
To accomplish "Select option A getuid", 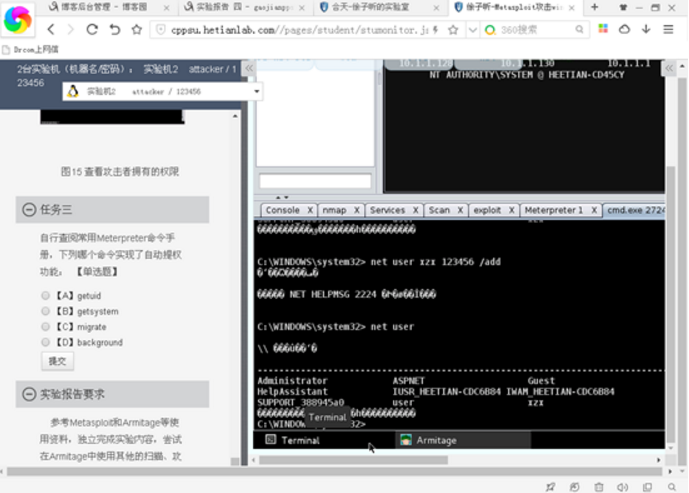I will tap(45, 295).
